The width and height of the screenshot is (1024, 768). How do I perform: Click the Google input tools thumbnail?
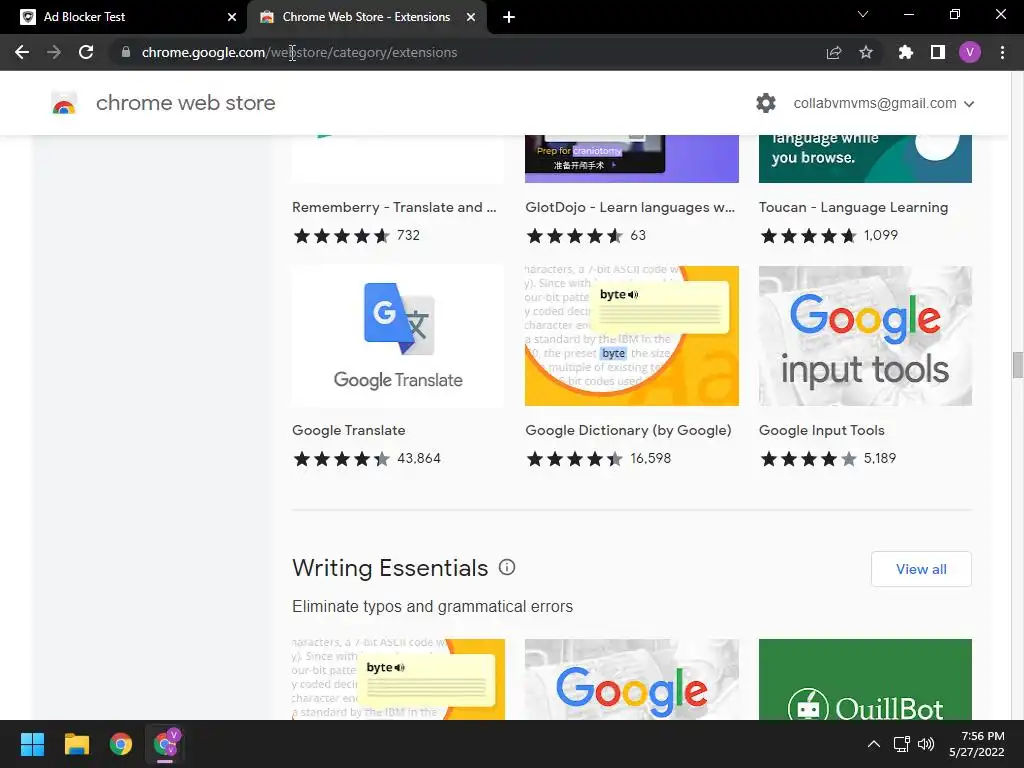865,336
